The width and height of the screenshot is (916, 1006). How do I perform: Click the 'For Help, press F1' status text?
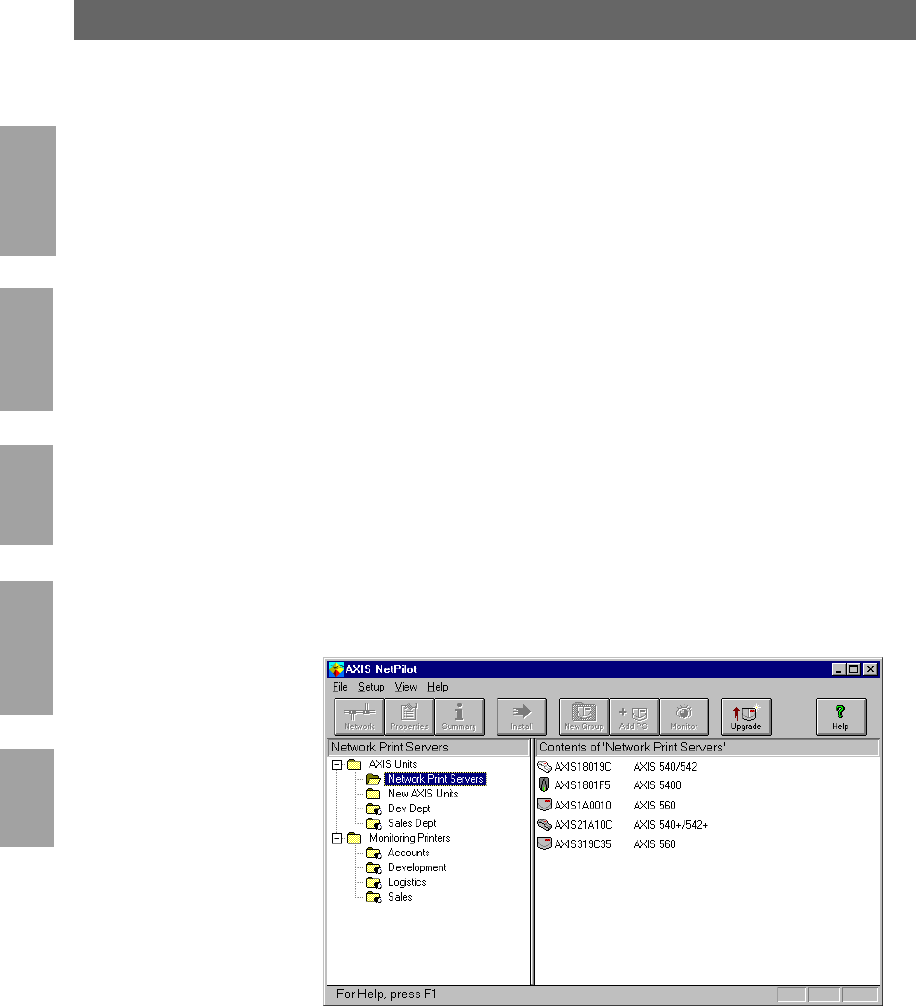pos(386,994)
